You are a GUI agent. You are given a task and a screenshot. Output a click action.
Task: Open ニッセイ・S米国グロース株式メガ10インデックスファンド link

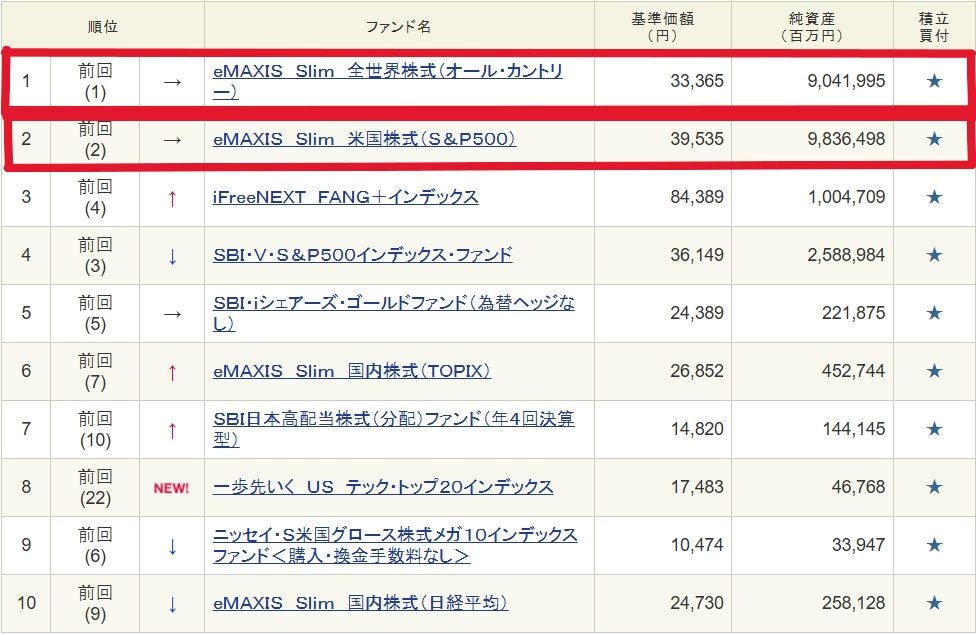tap(394, 535)
